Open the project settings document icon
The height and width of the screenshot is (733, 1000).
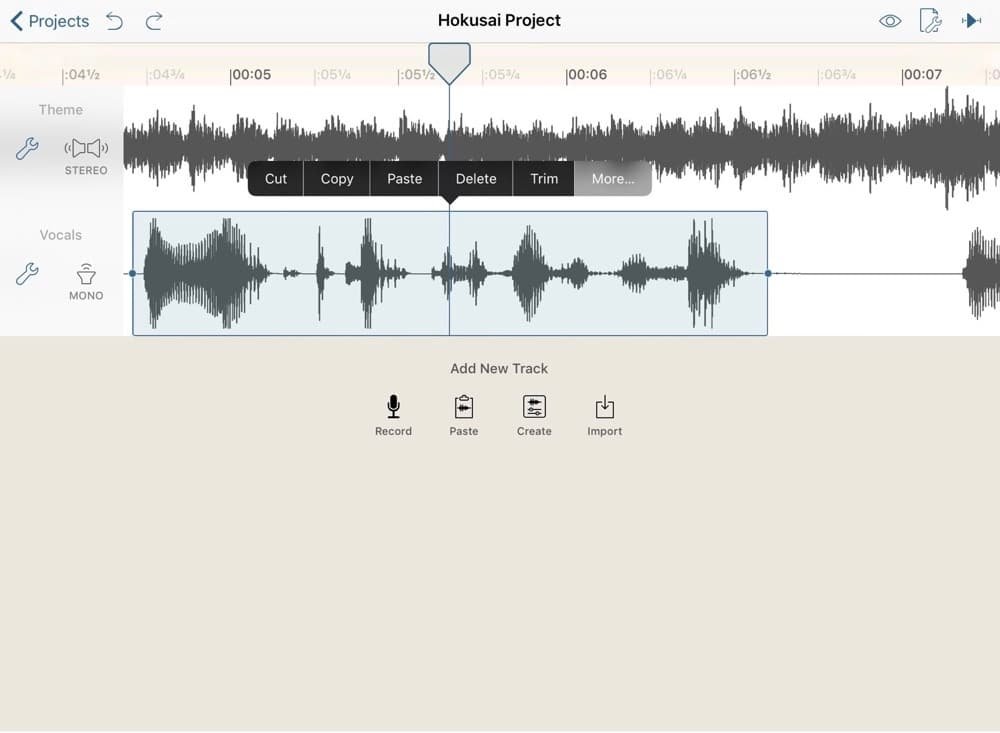930,21
